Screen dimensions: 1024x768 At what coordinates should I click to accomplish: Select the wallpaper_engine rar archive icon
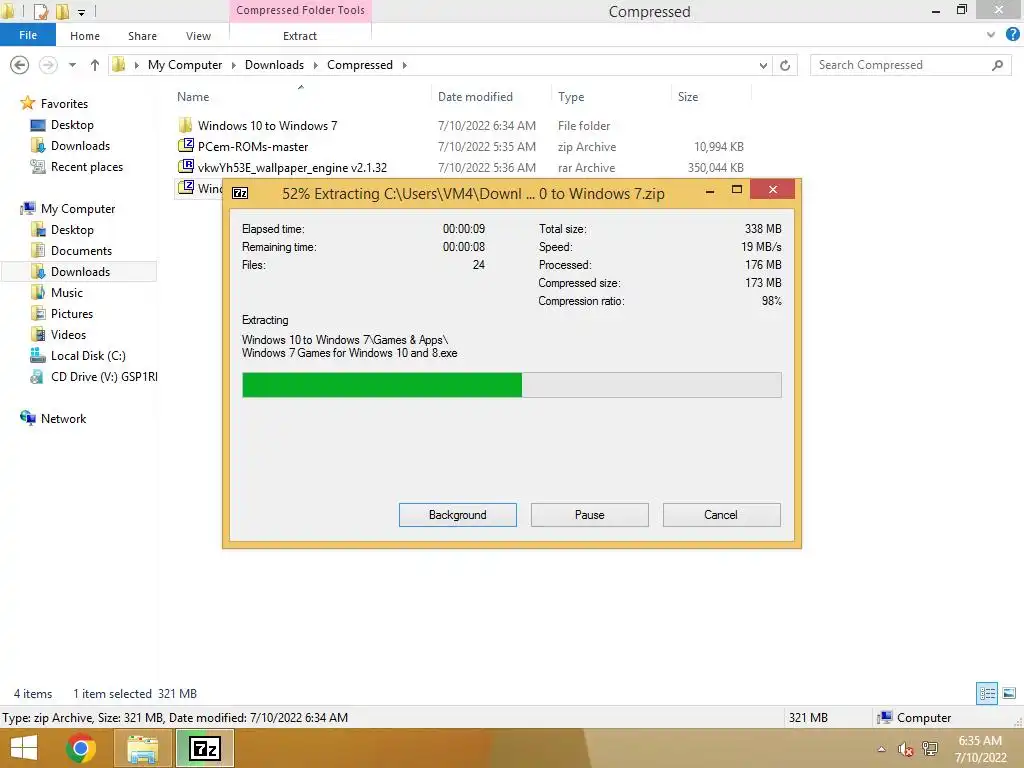coord(186,166)
